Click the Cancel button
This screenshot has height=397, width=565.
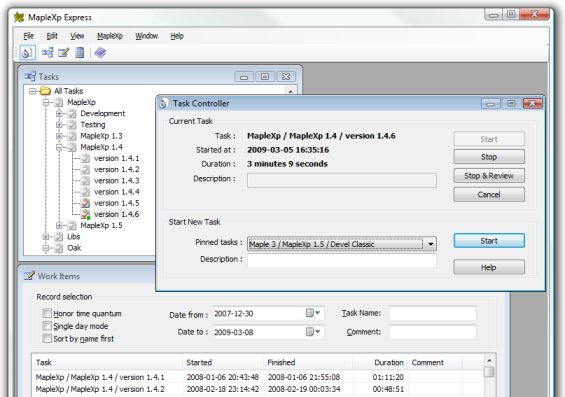point(489,195)
